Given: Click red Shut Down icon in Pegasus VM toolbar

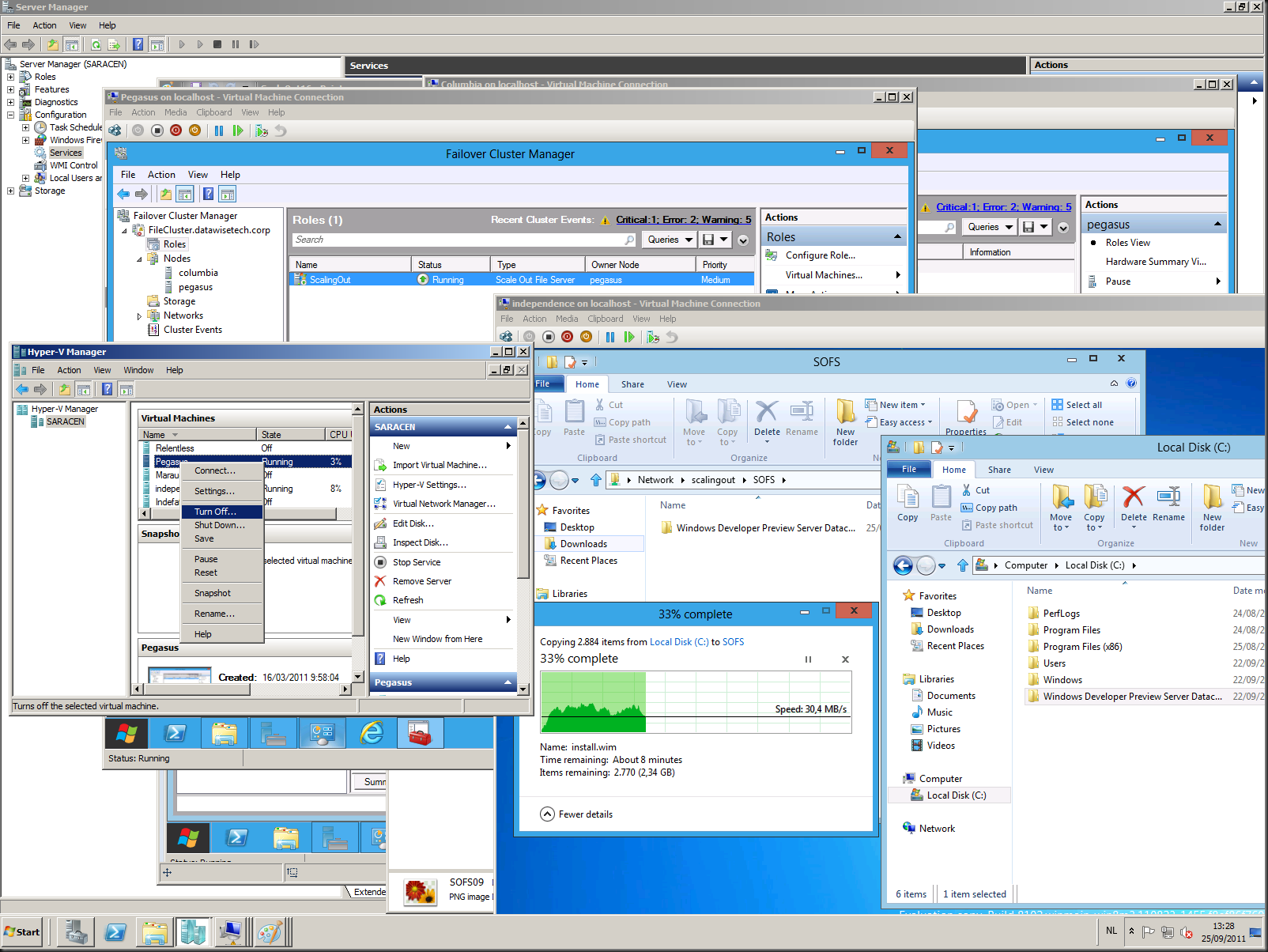Looking at the screenshot, I should point(175,130).
